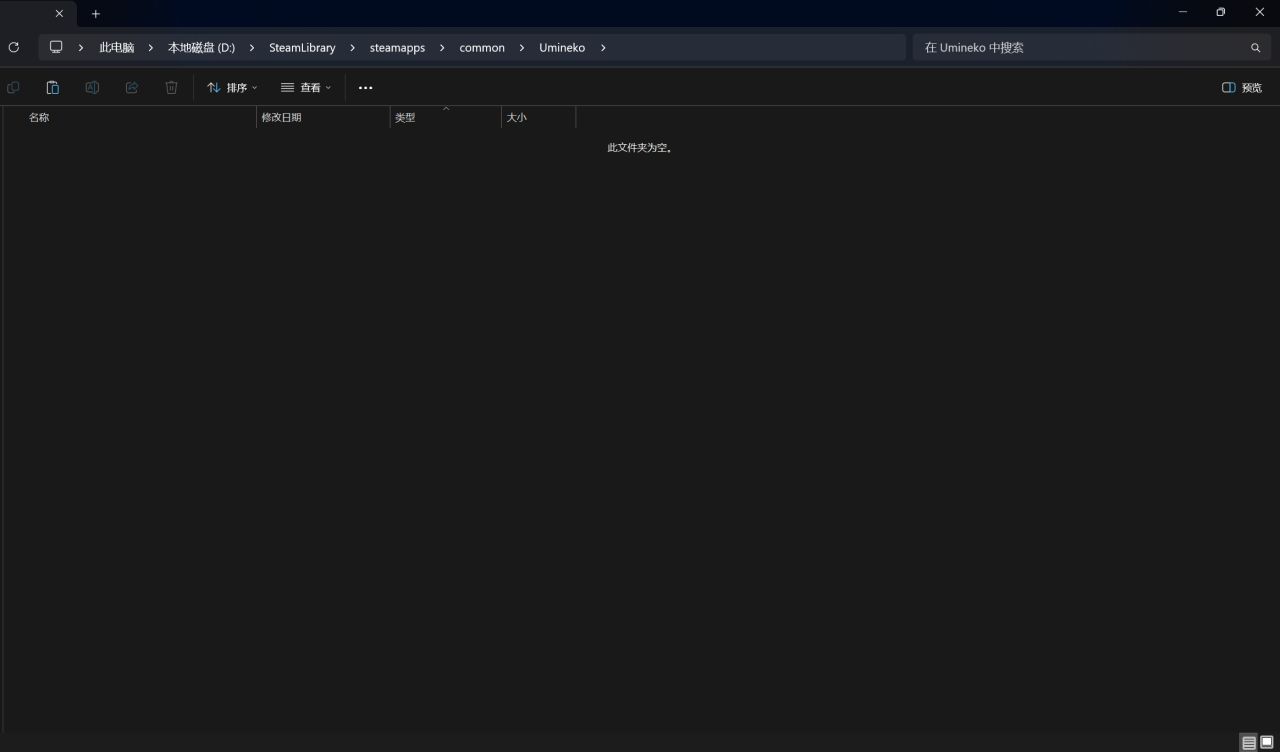Screen dimensions: 1280x752
Task: Add a new tab with plus icon
Action: pyautogui.click(x=96, y=14)
